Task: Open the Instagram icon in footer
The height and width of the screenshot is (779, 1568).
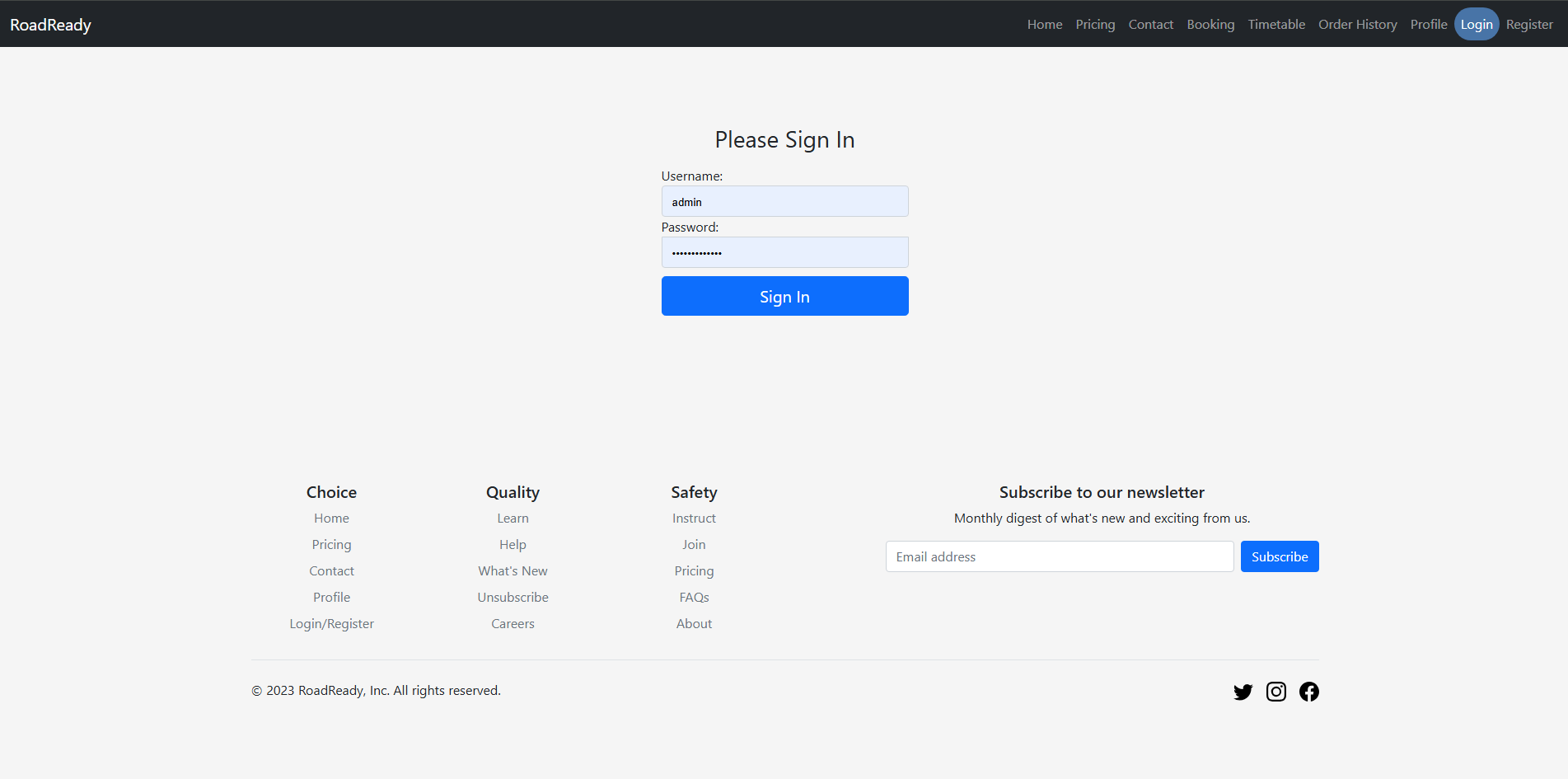Action: point(1275,692)
